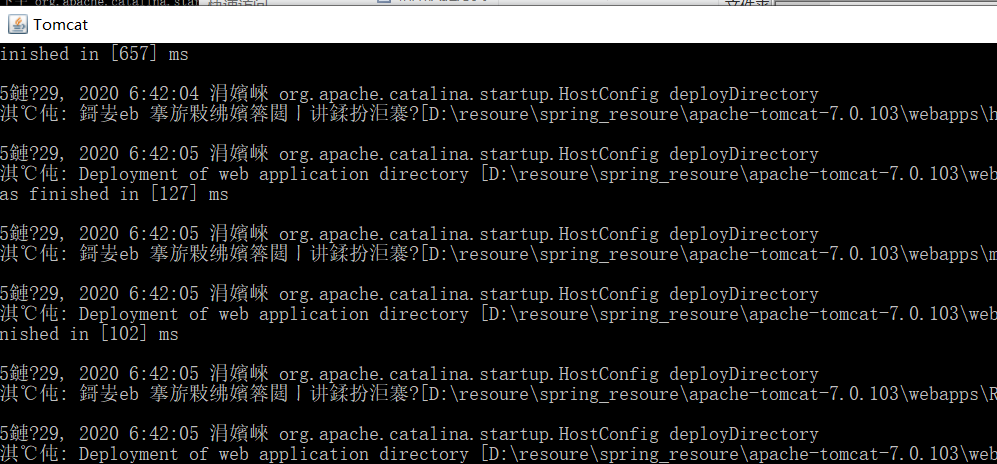This screenshot has width=997, height=464.
Task: Select the "nished in [102] ms" line
Action: tap(89, 334)
